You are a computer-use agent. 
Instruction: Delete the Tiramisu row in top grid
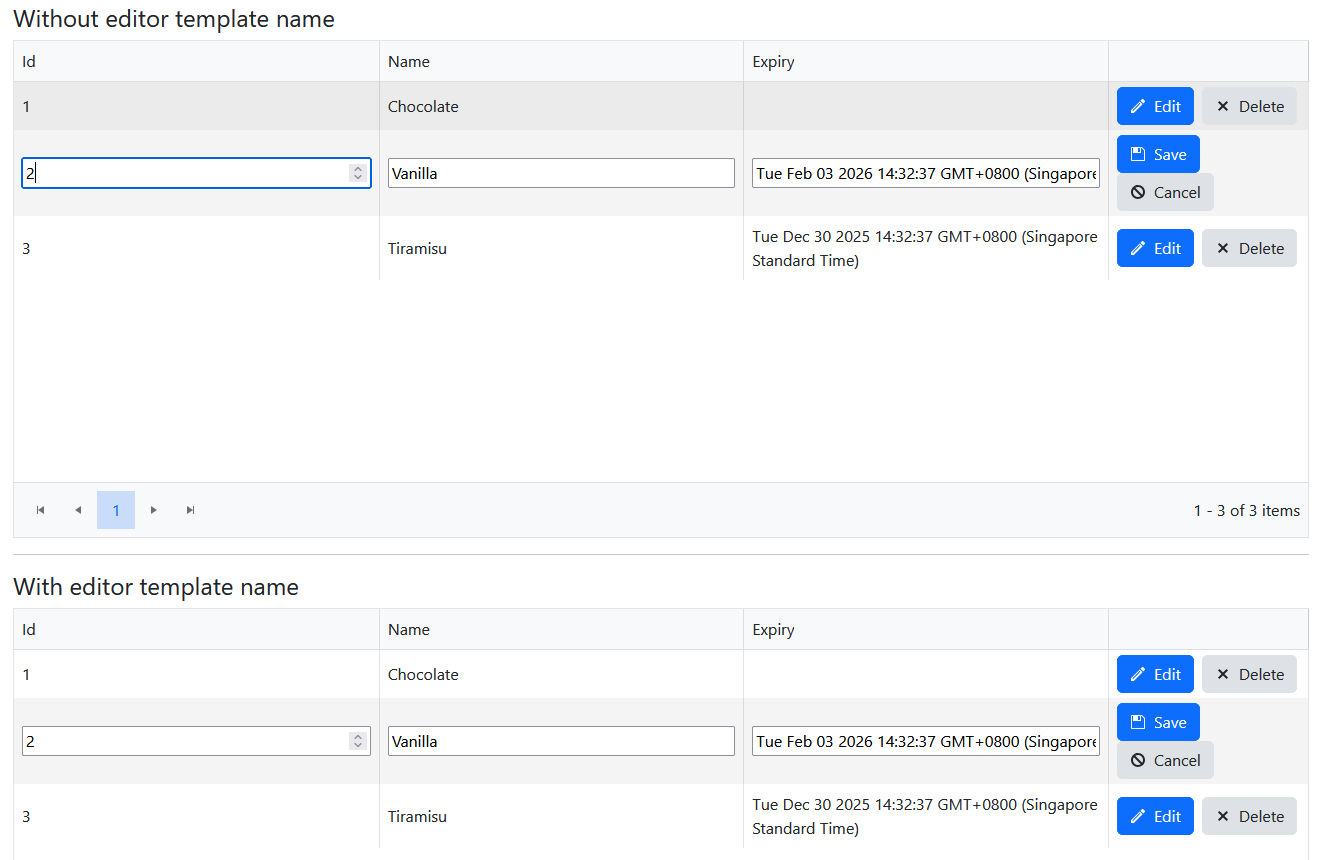pos(1249,248)
